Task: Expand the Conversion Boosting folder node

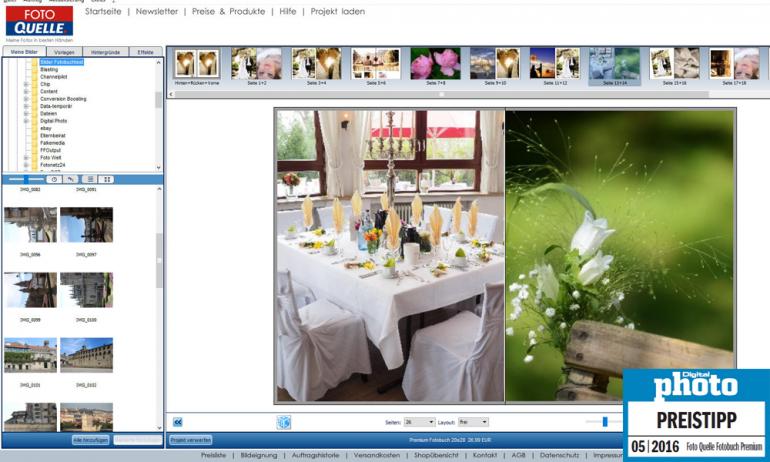Action: pos(26,99)
